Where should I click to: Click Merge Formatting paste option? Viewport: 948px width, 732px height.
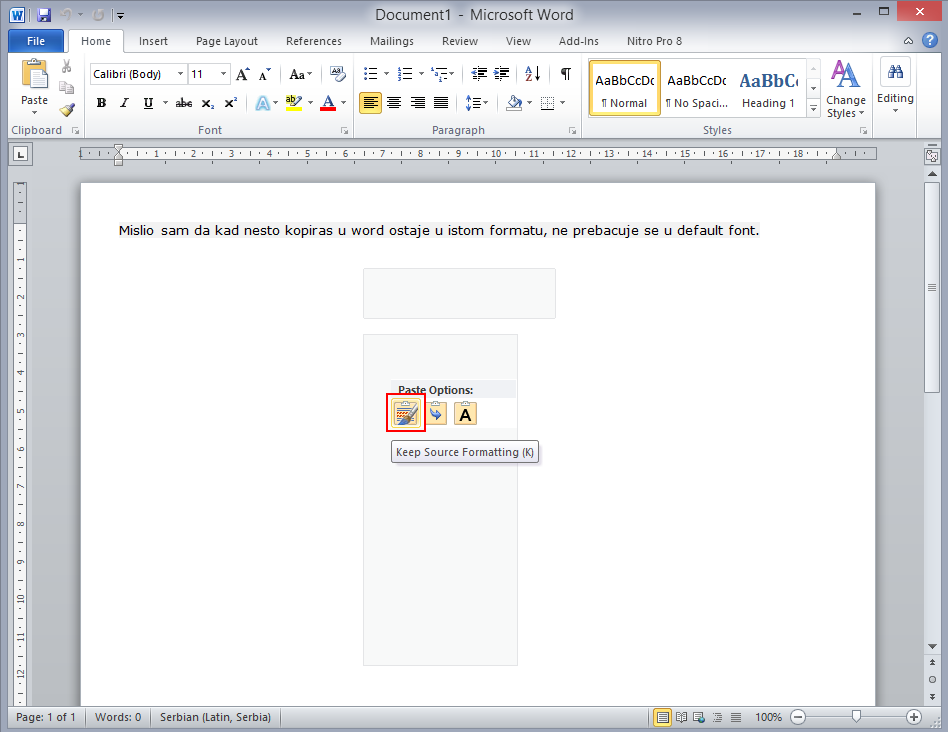[436, 413]
